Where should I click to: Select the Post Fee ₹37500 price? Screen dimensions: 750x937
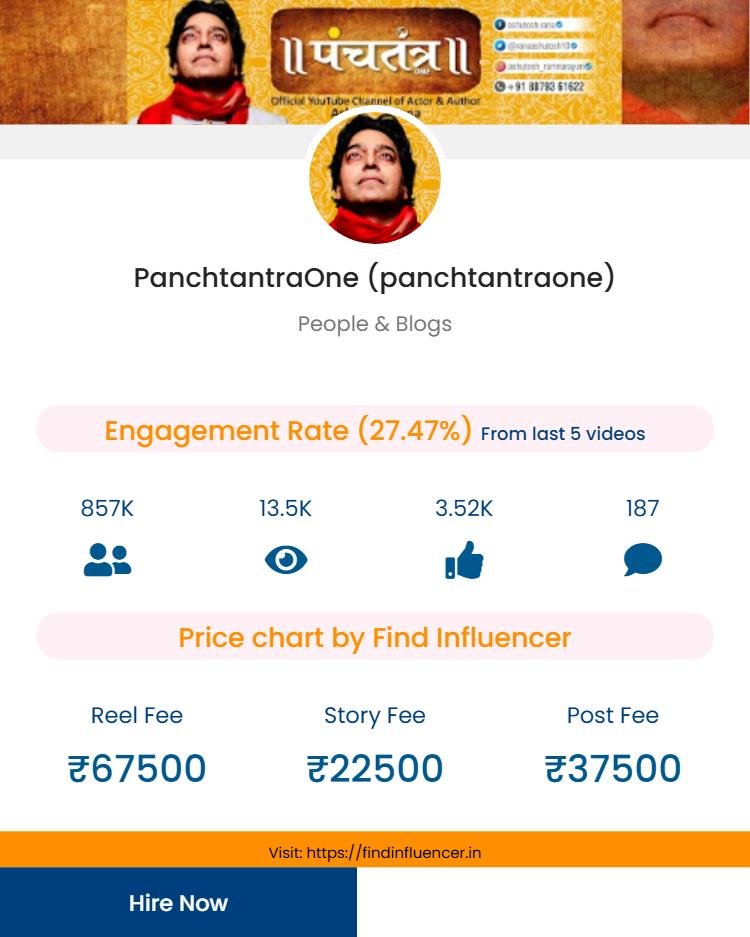[613, 768]
